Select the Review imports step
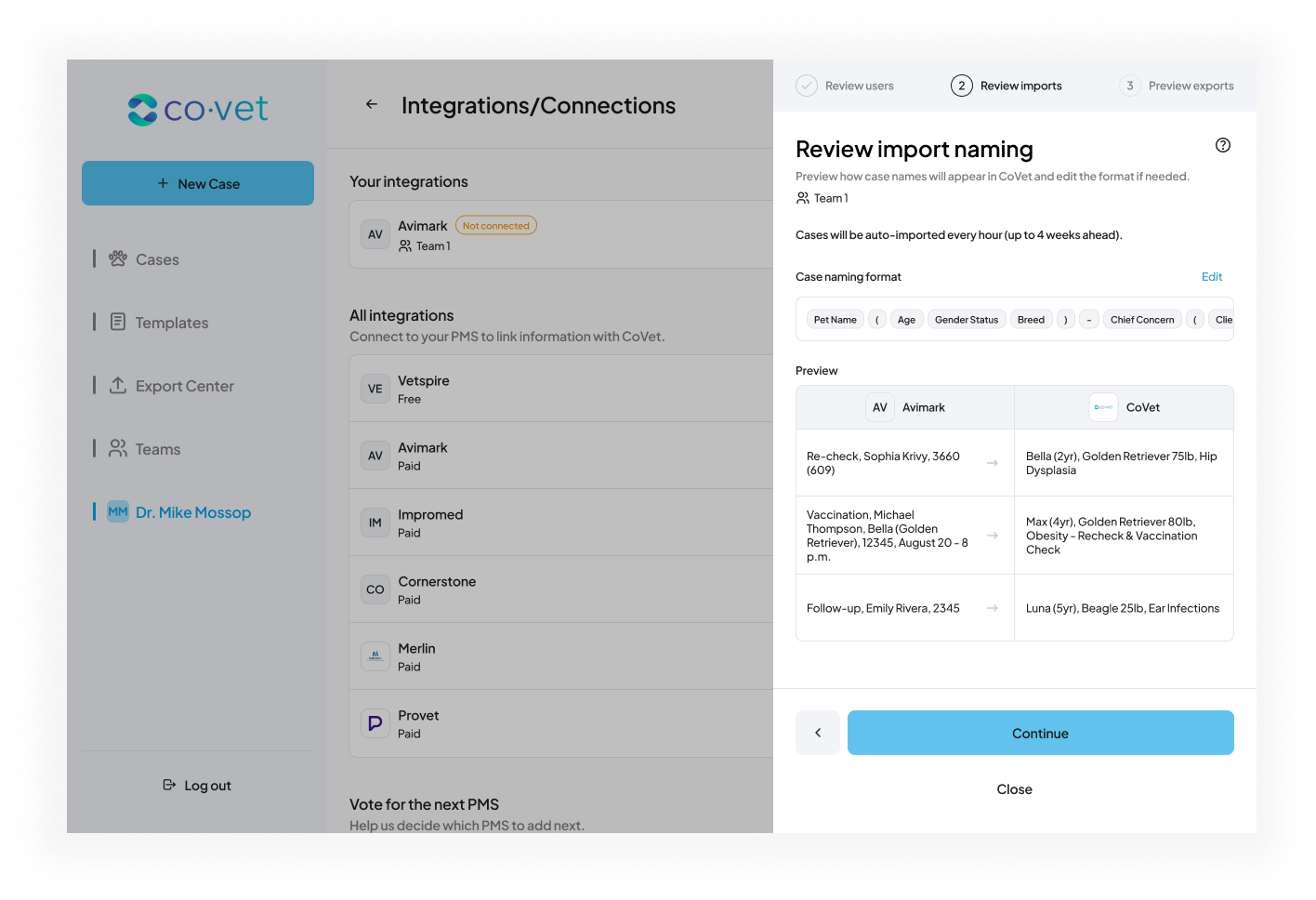 point(1007,86)
